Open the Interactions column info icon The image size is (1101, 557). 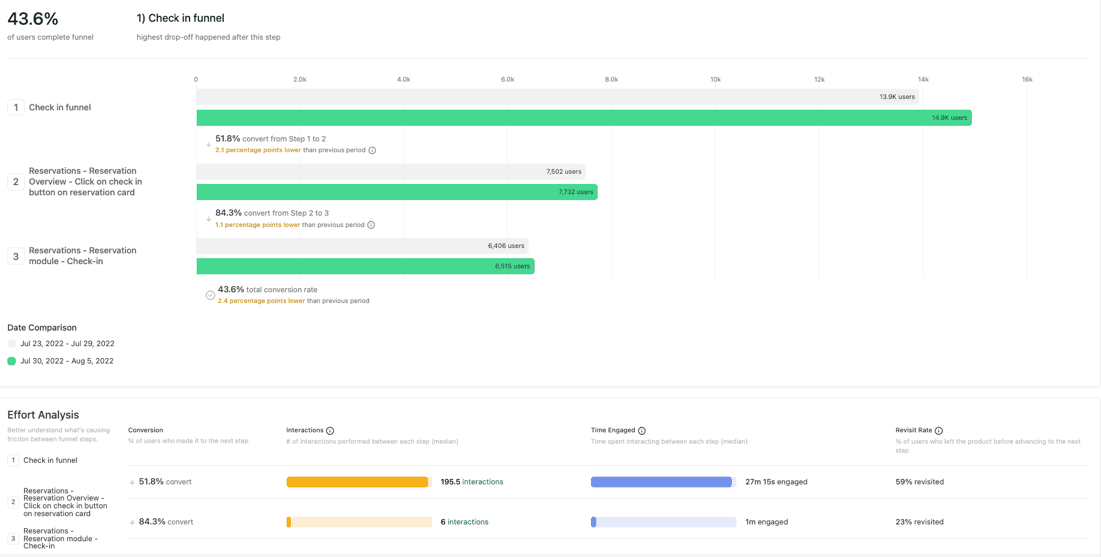(330, 431)
